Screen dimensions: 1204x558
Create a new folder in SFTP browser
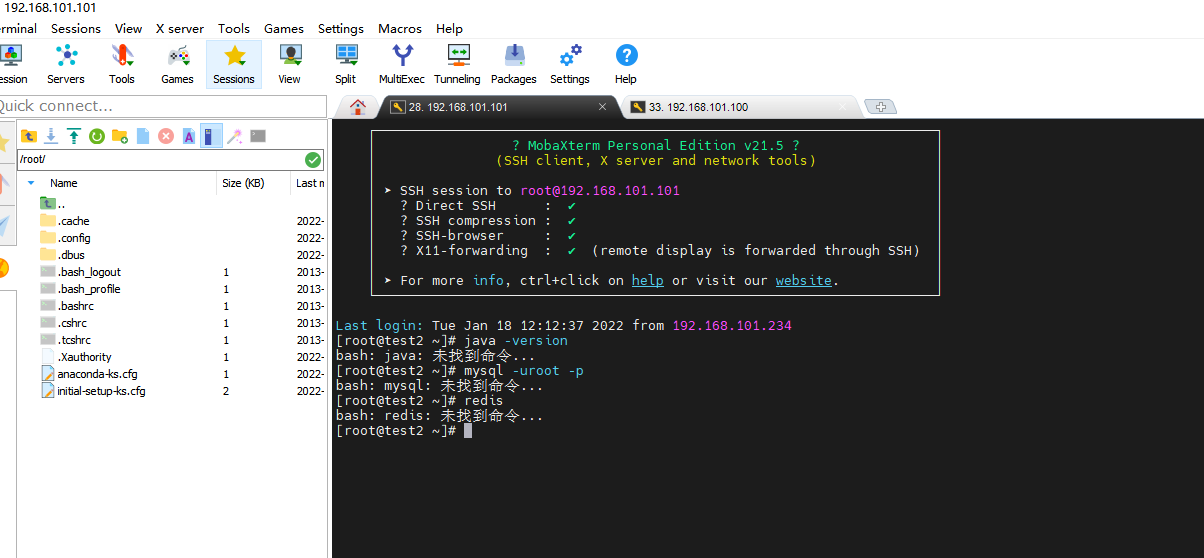120,136
